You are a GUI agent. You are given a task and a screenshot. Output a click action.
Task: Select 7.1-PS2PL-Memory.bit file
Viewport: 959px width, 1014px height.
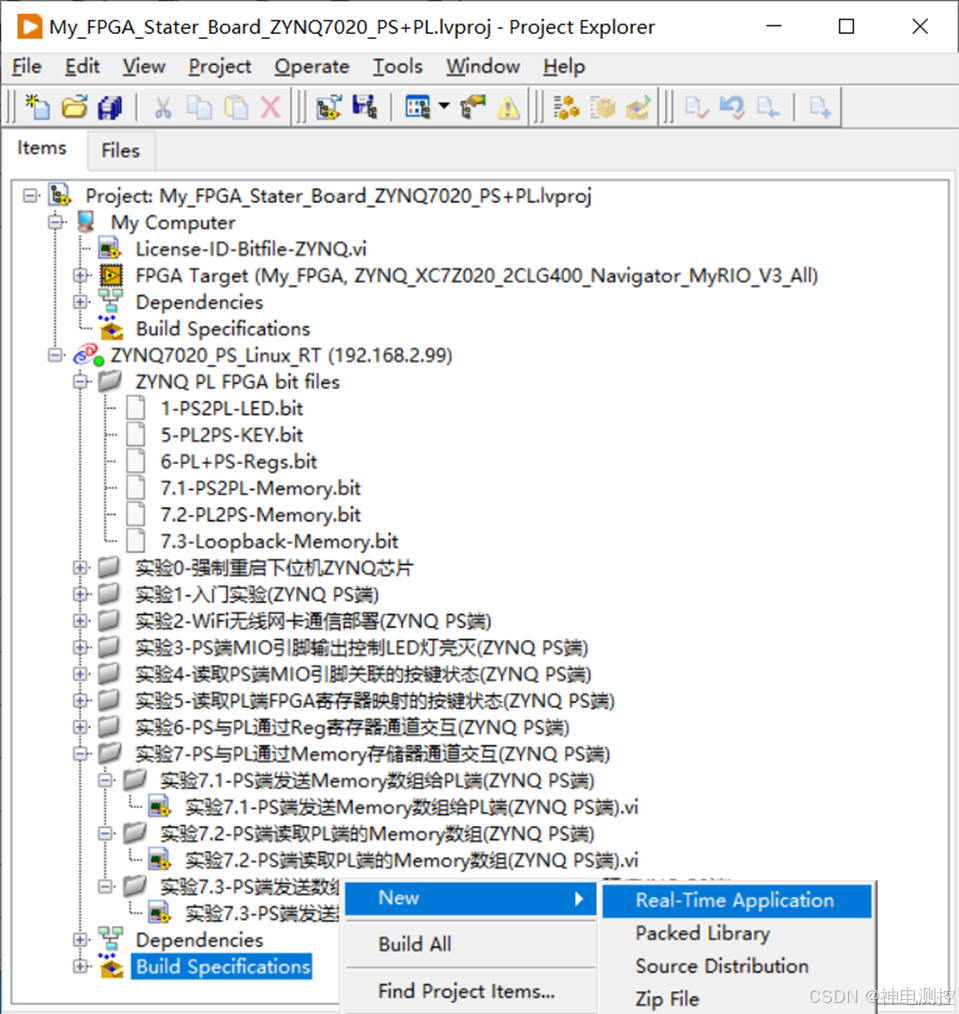(x=261, y=488)
